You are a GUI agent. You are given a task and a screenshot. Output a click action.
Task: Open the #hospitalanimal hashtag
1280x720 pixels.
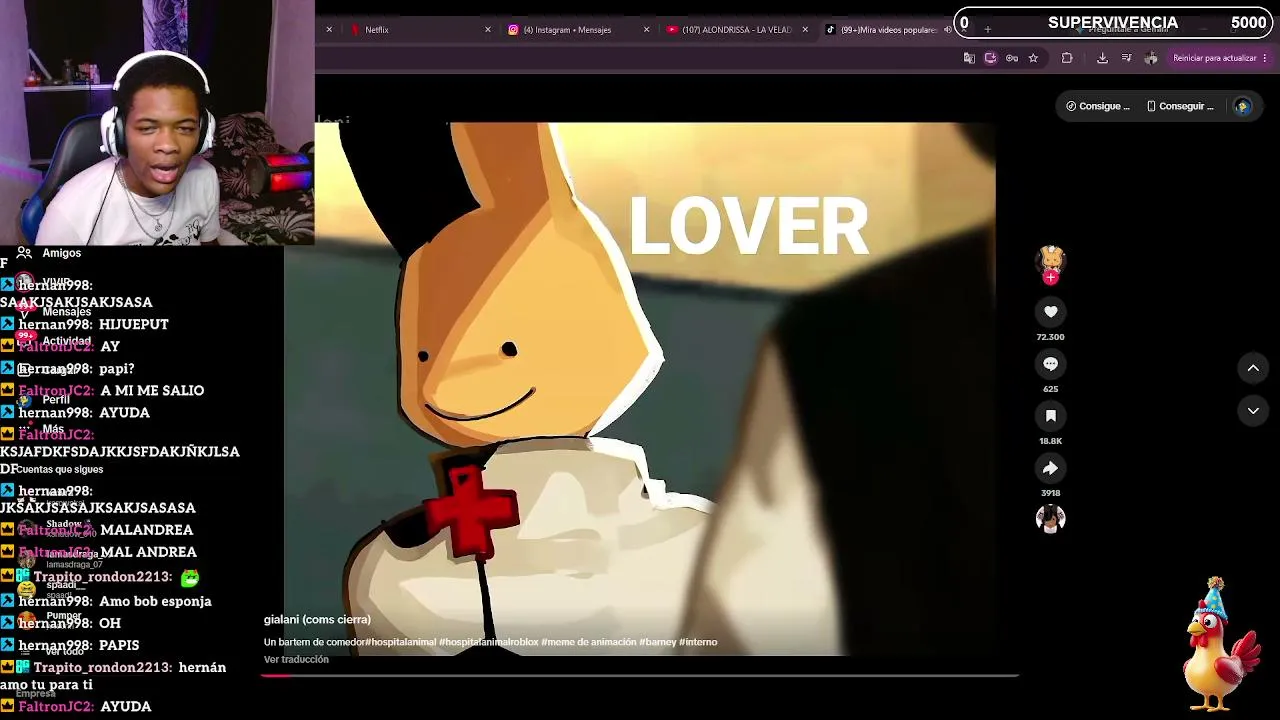tap(400, 642)
